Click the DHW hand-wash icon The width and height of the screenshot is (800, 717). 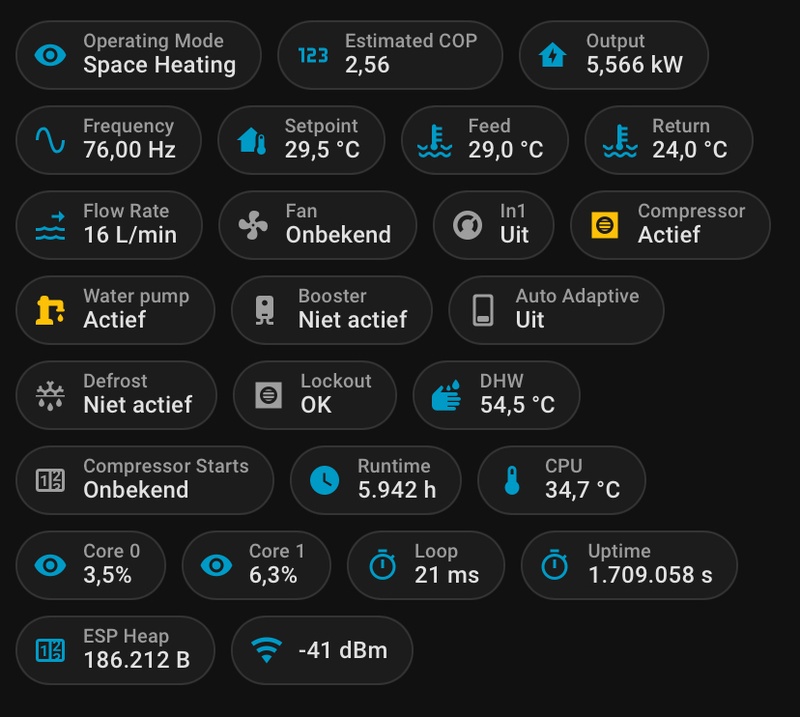[x=444, y=396]
